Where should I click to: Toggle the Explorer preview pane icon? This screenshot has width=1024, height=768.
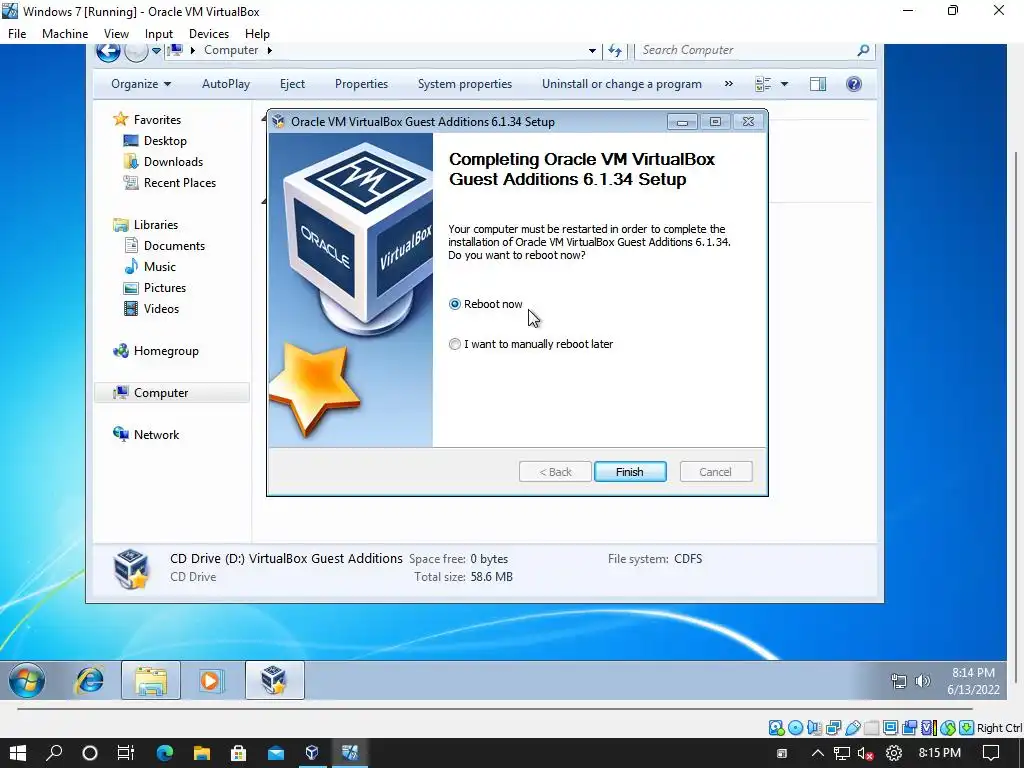click(818, 84)
